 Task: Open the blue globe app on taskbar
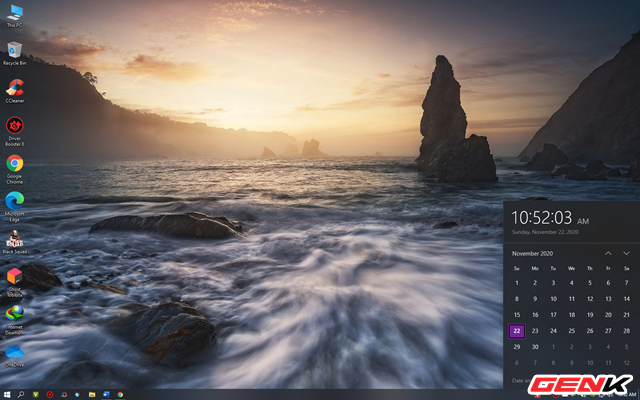[77, 395]
